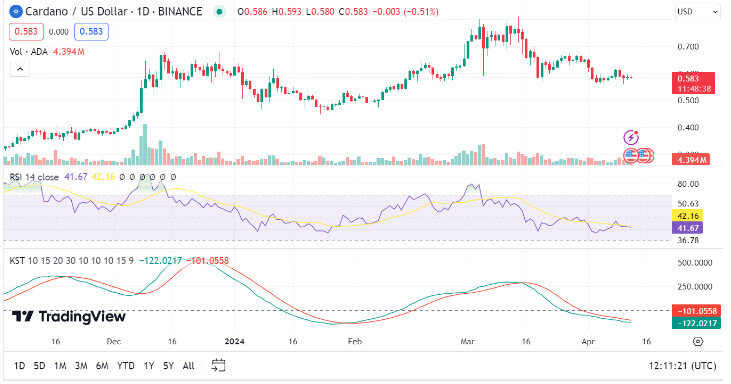
Task: Click the Feb label on time axis
Action: click(355, 342)
